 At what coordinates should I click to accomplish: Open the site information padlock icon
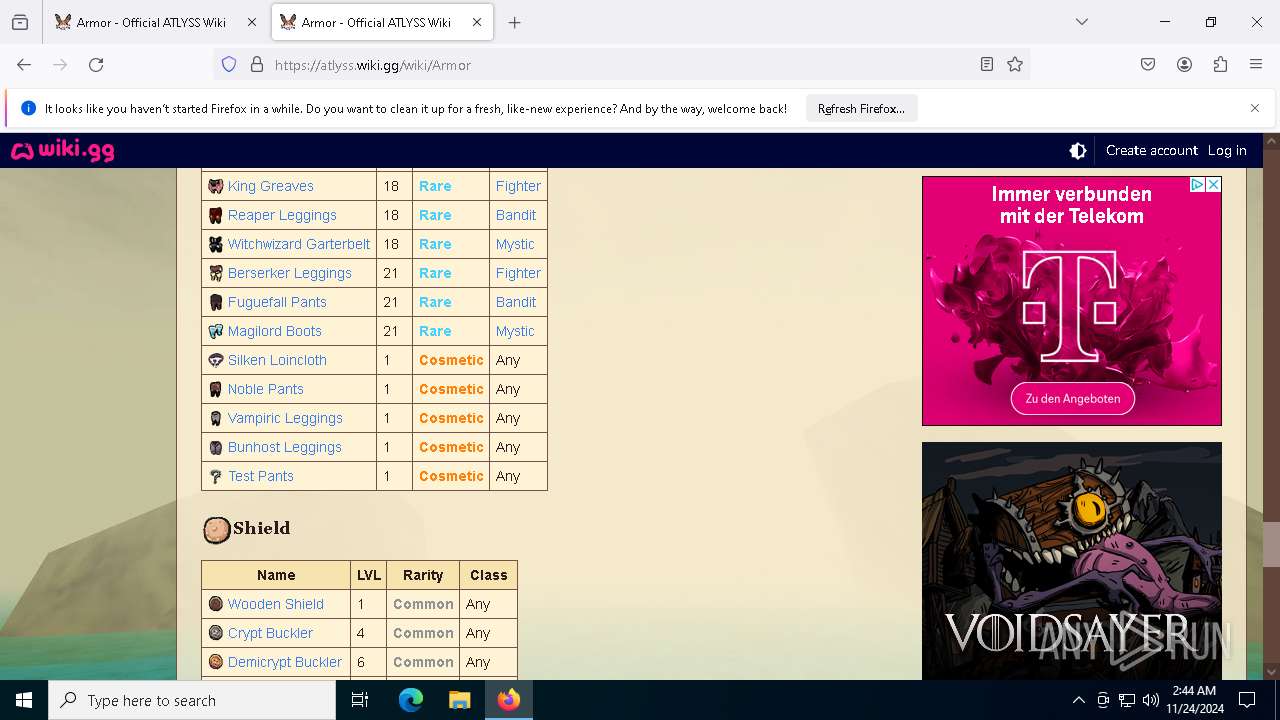pos(257,65)
